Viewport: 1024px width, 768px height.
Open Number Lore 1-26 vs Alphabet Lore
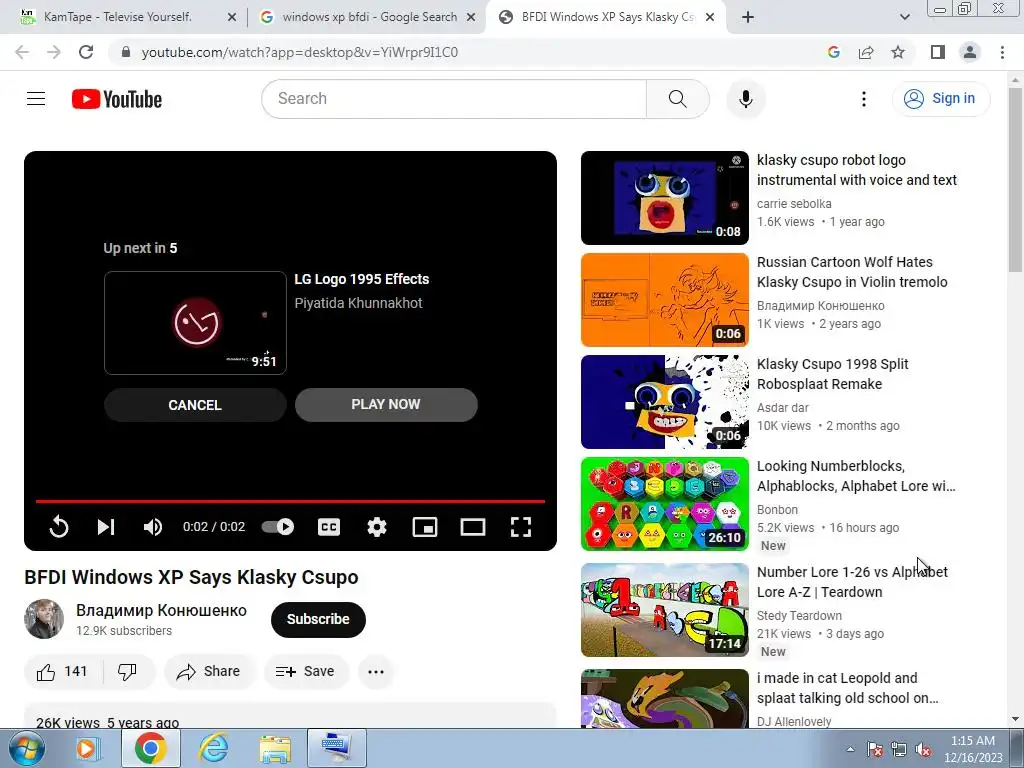(852, 582)
